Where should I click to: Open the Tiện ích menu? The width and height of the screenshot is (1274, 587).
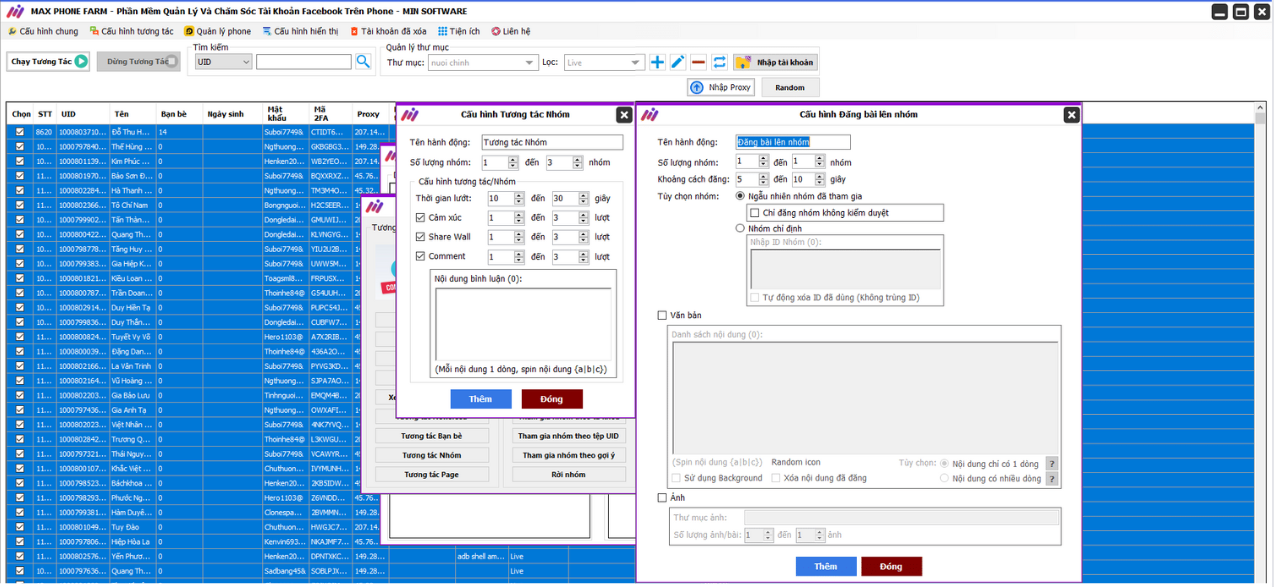[x=458, y=31]
